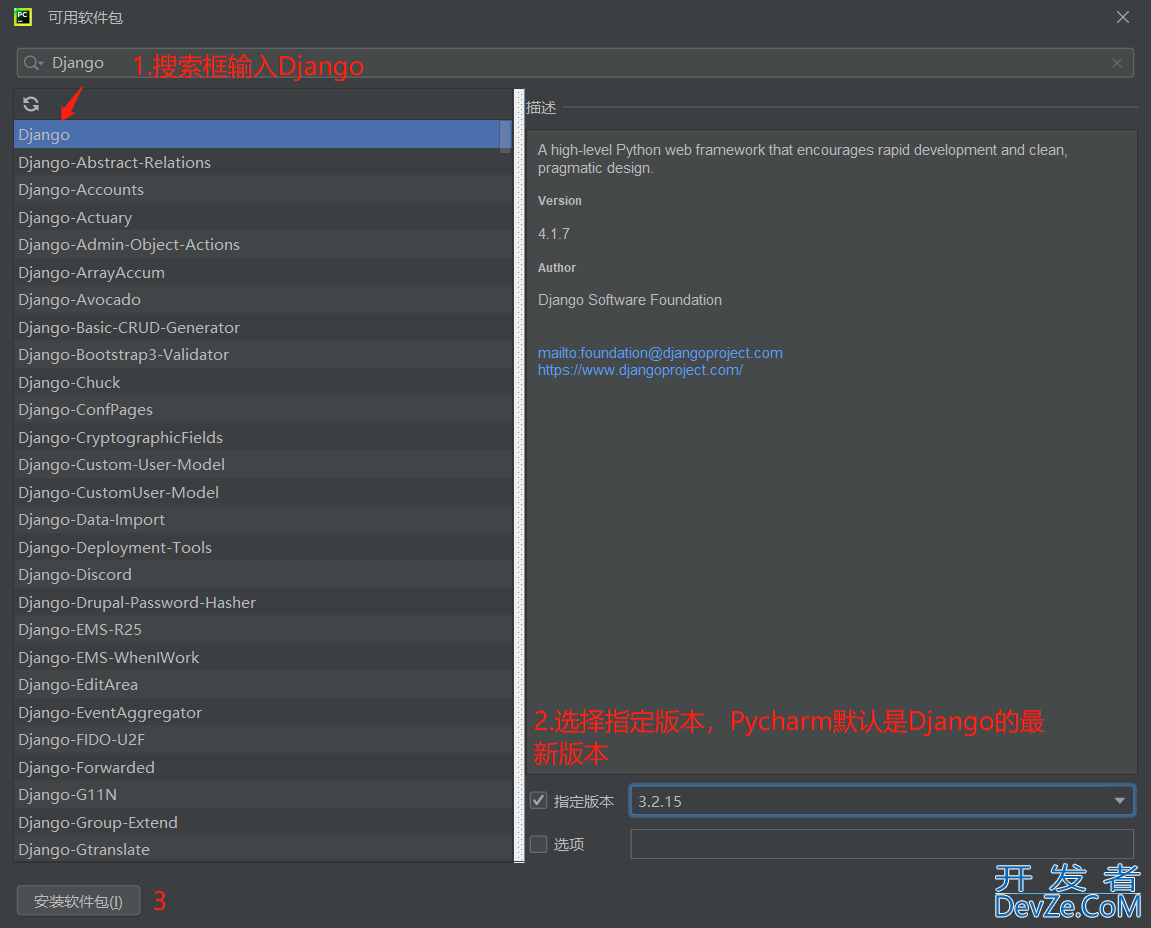Select Django-ArrayAccum package

262,272
